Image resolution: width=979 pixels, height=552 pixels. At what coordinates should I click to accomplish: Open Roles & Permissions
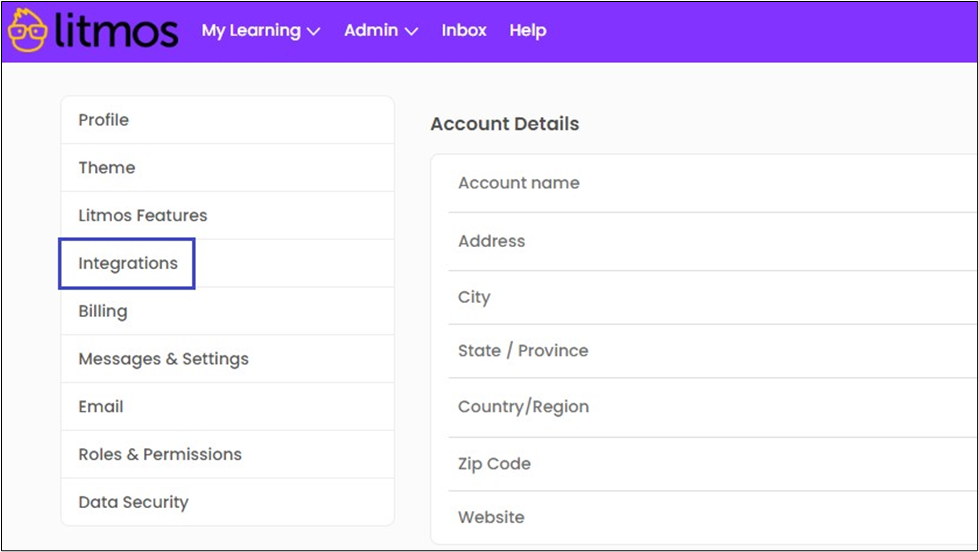click(160, 454)
